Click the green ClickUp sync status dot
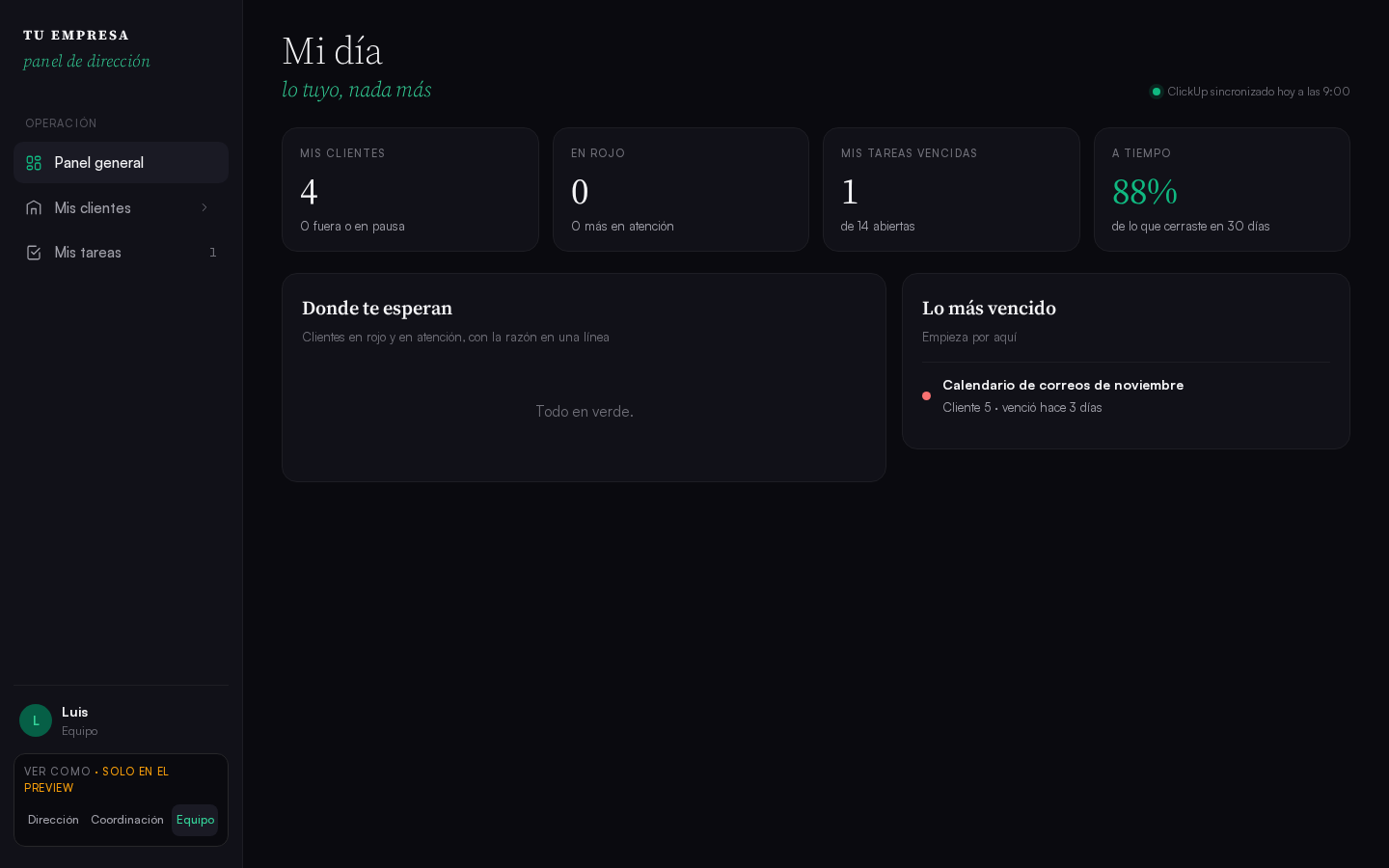The height and width of the screenshot is (868, 1389). point(1157,92)
